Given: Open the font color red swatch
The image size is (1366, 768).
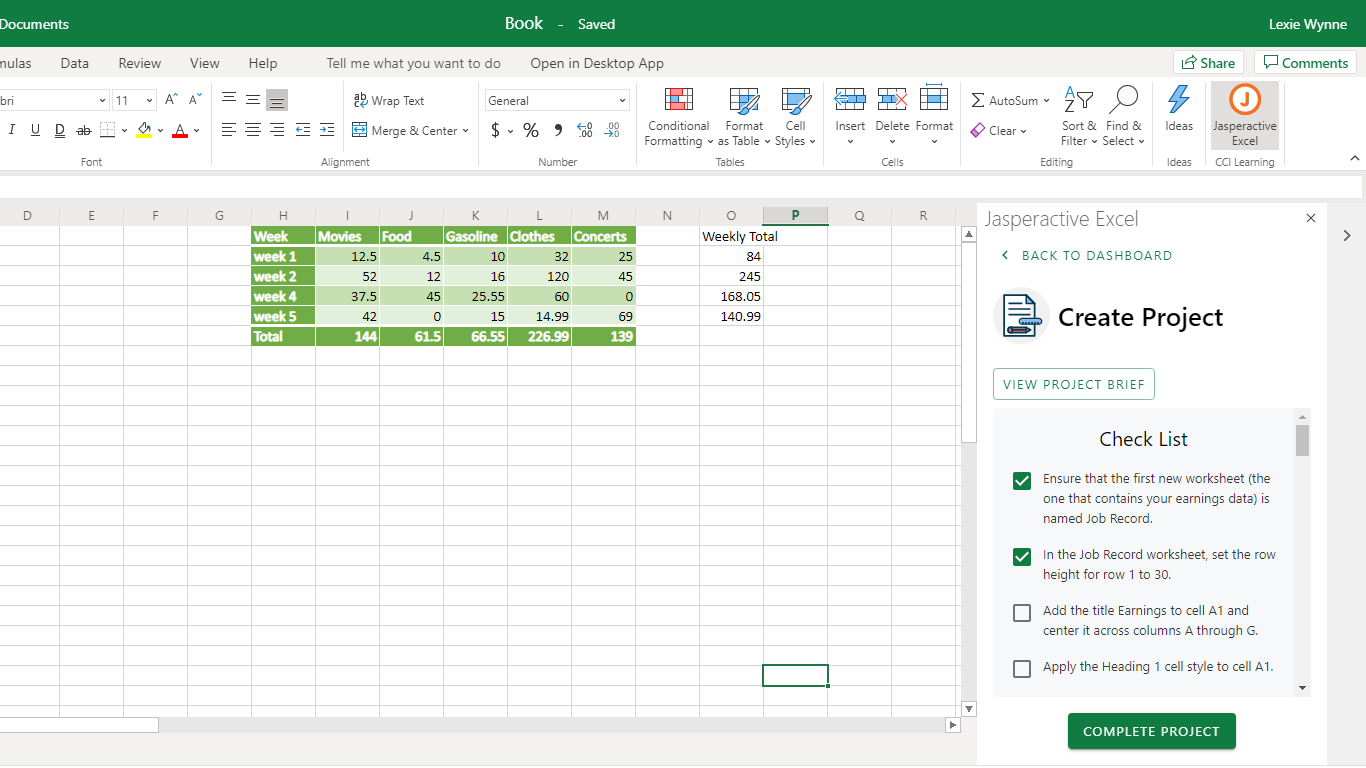Looking at the screenshot, I should click(180, 131).
